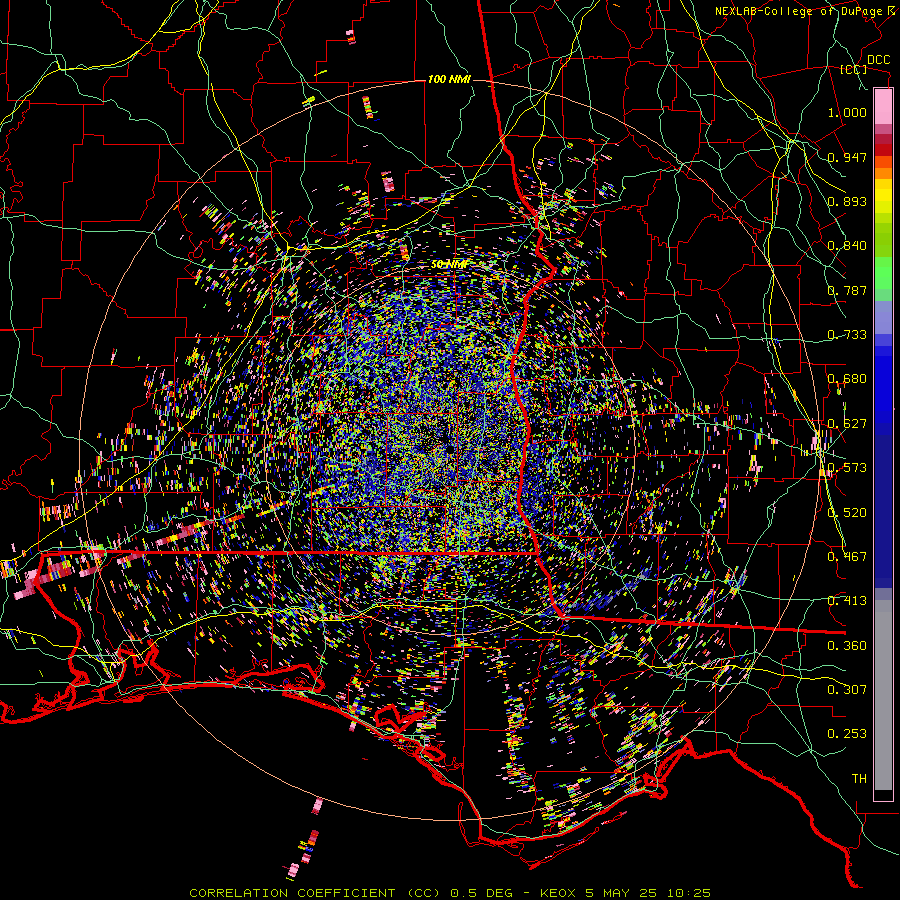Click the 50 NMI range ring label
Viewport: 900px width, 900px height.
point(449,264)
